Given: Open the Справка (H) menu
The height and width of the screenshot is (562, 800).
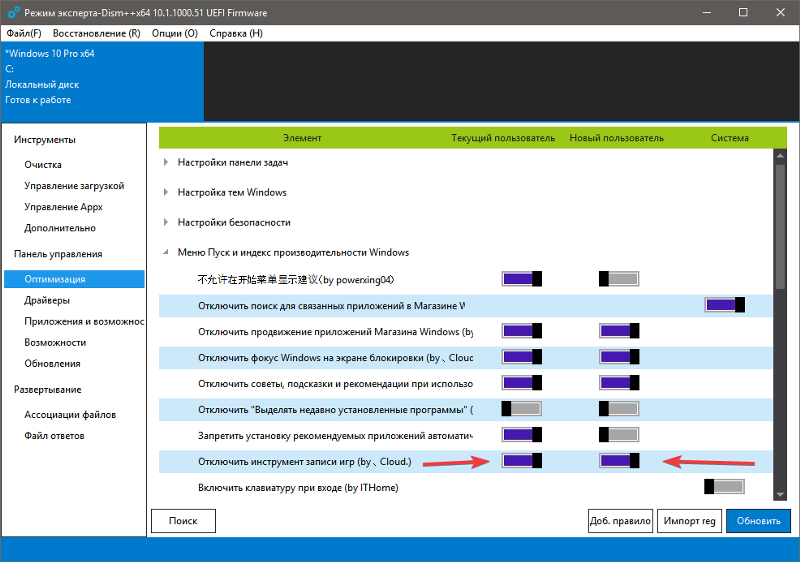Looking at the screenshot, I should coord(236,33).
